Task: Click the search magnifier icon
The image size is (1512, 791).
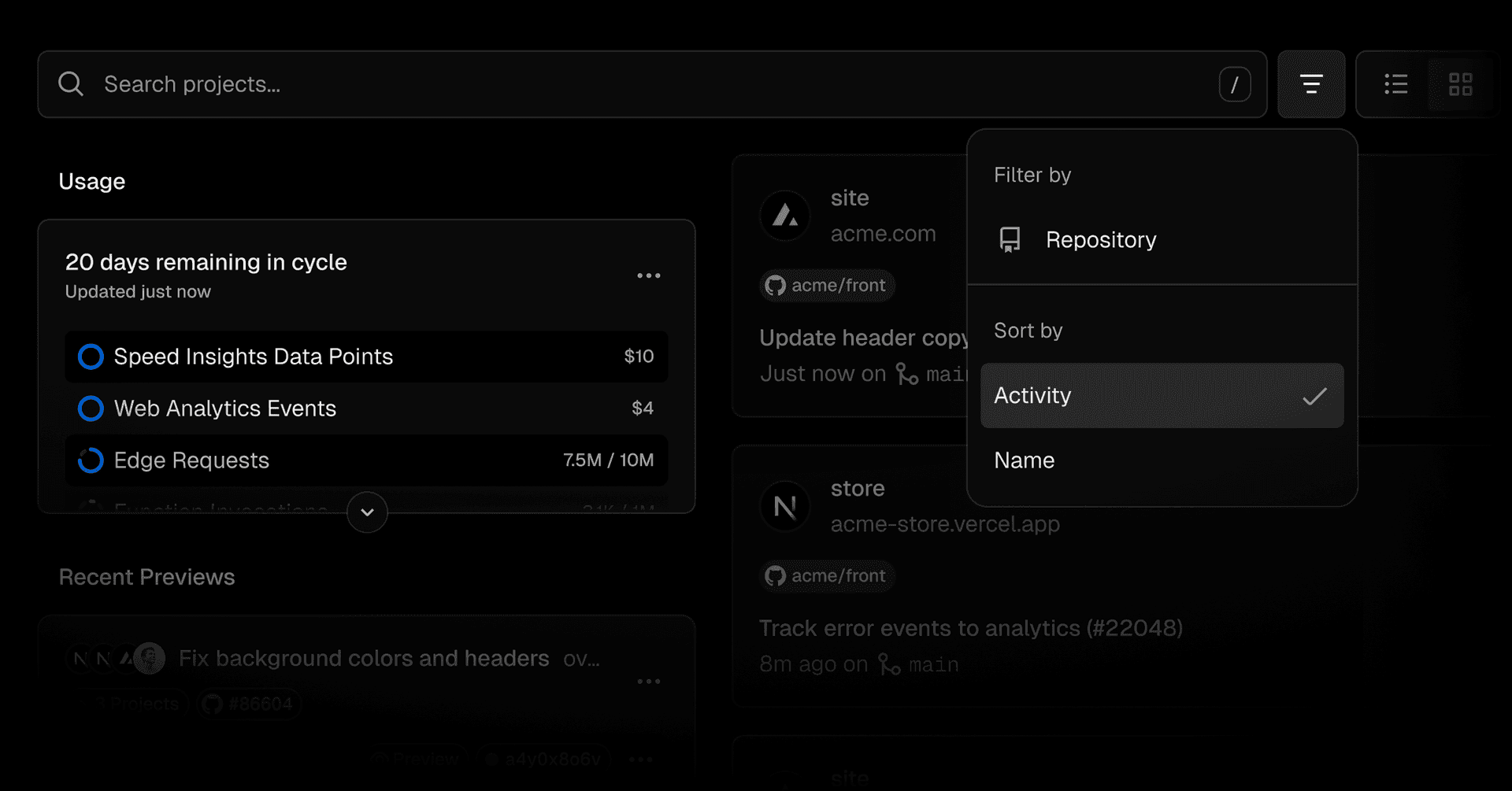Action: [71, 84]
